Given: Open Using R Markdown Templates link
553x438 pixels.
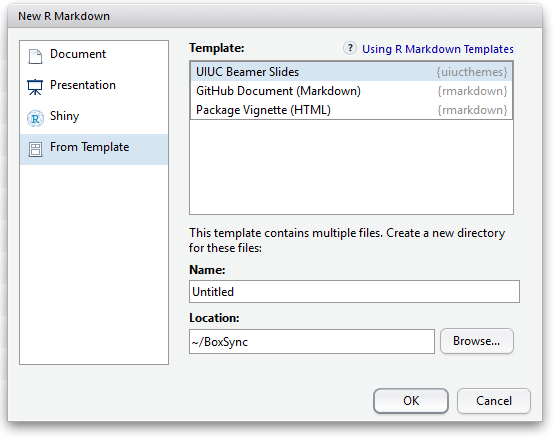Looking at the screenshot, I should tap(438, 49).
